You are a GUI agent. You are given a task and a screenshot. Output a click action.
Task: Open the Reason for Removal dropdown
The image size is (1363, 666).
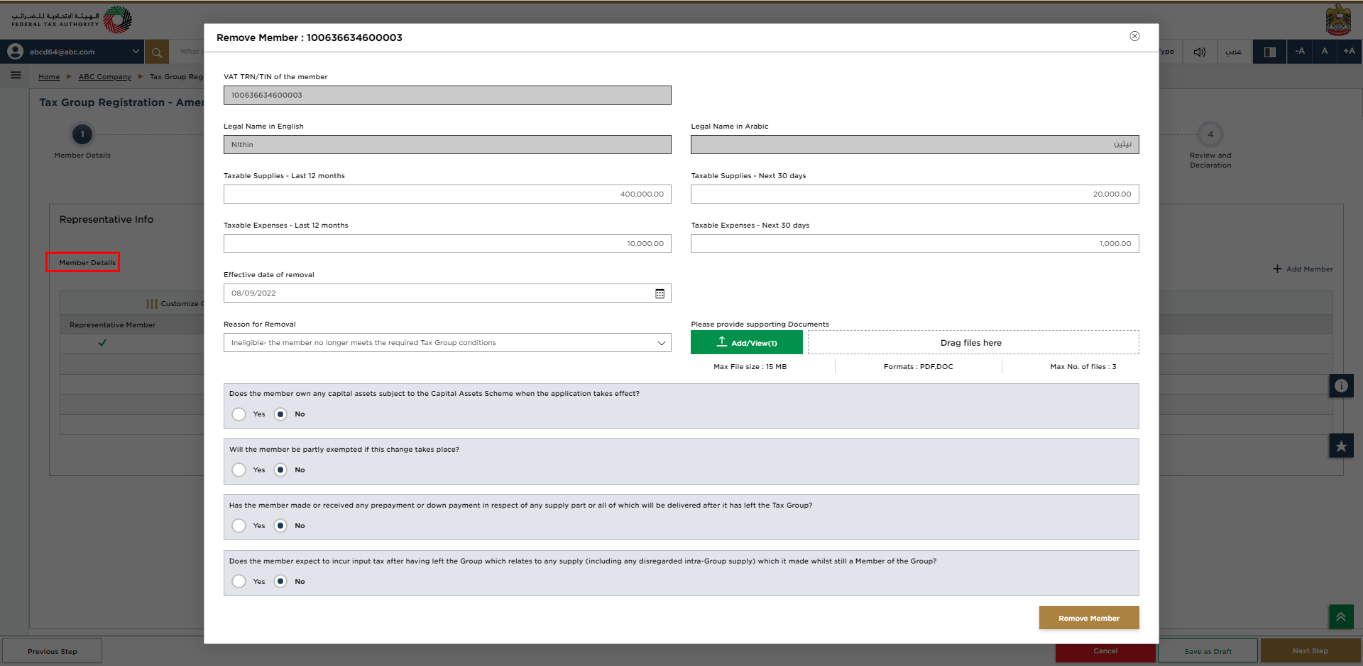[447, 343]
